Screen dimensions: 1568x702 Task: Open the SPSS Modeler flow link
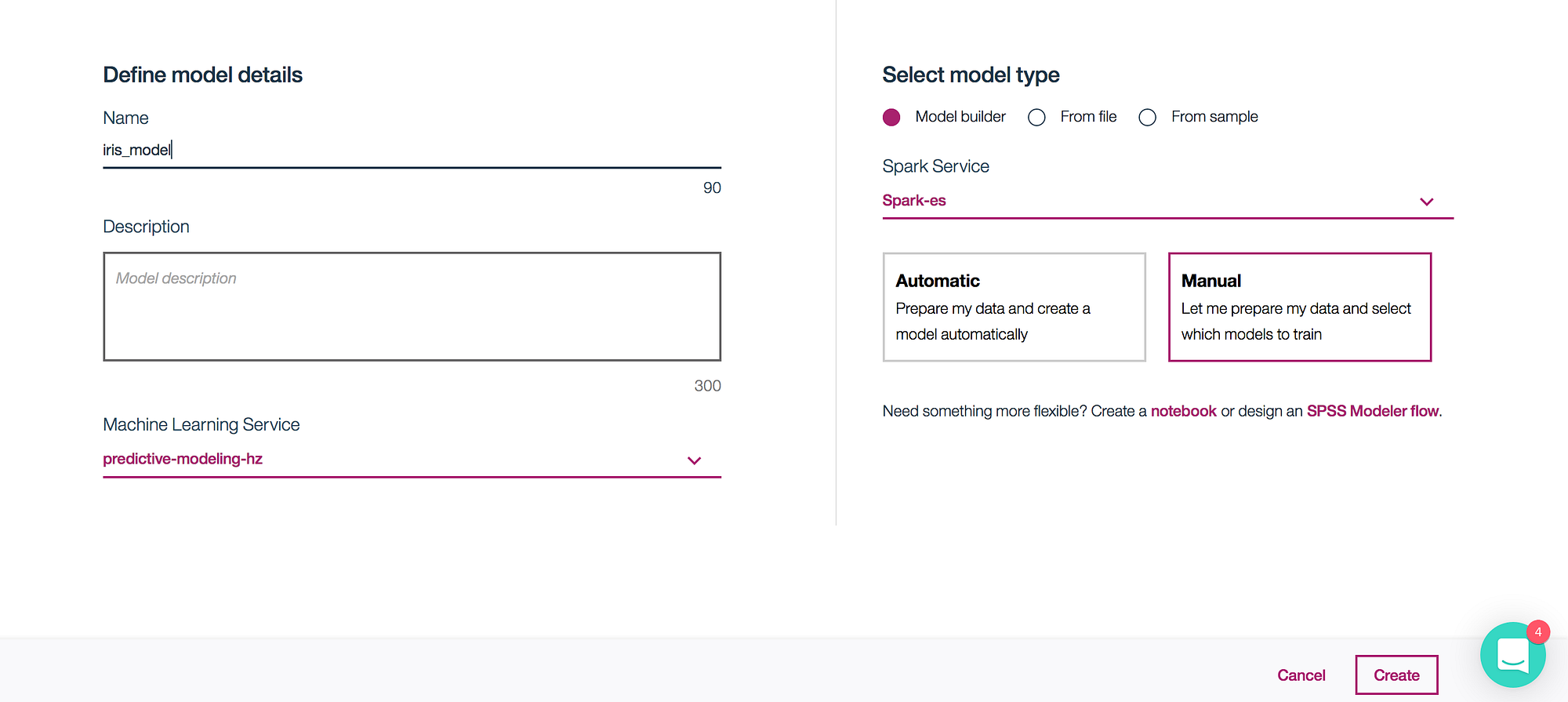point(1372,411)
